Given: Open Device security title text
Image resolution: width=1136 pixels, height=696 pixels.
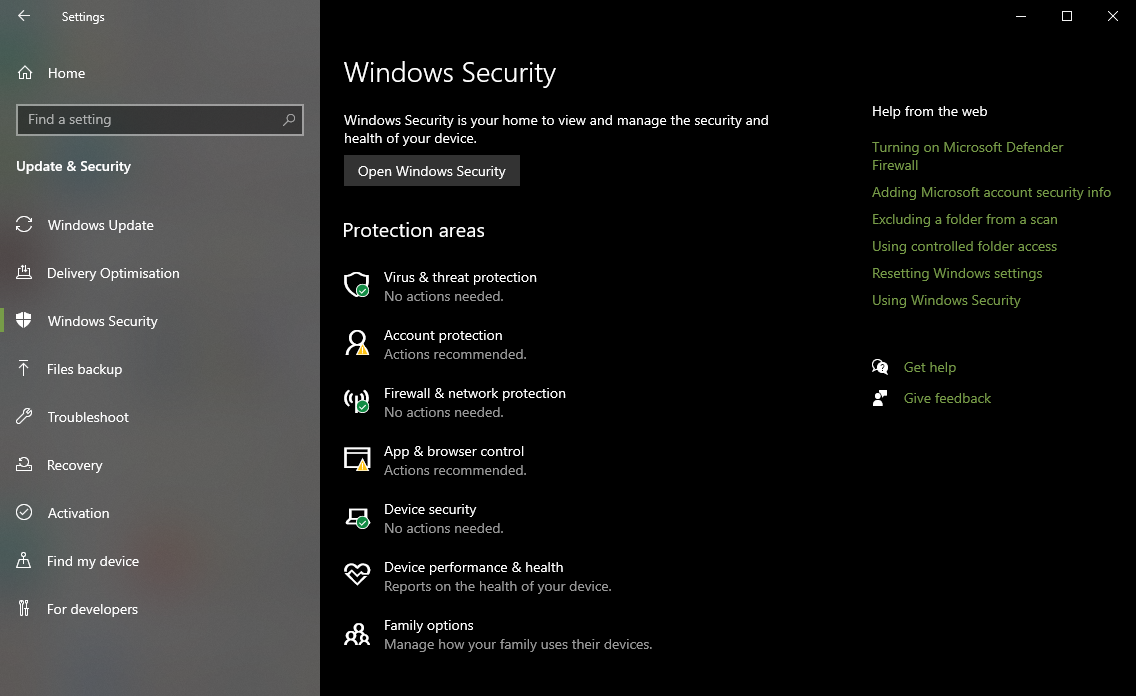Looking at the screenshot, I should point(430,509).
